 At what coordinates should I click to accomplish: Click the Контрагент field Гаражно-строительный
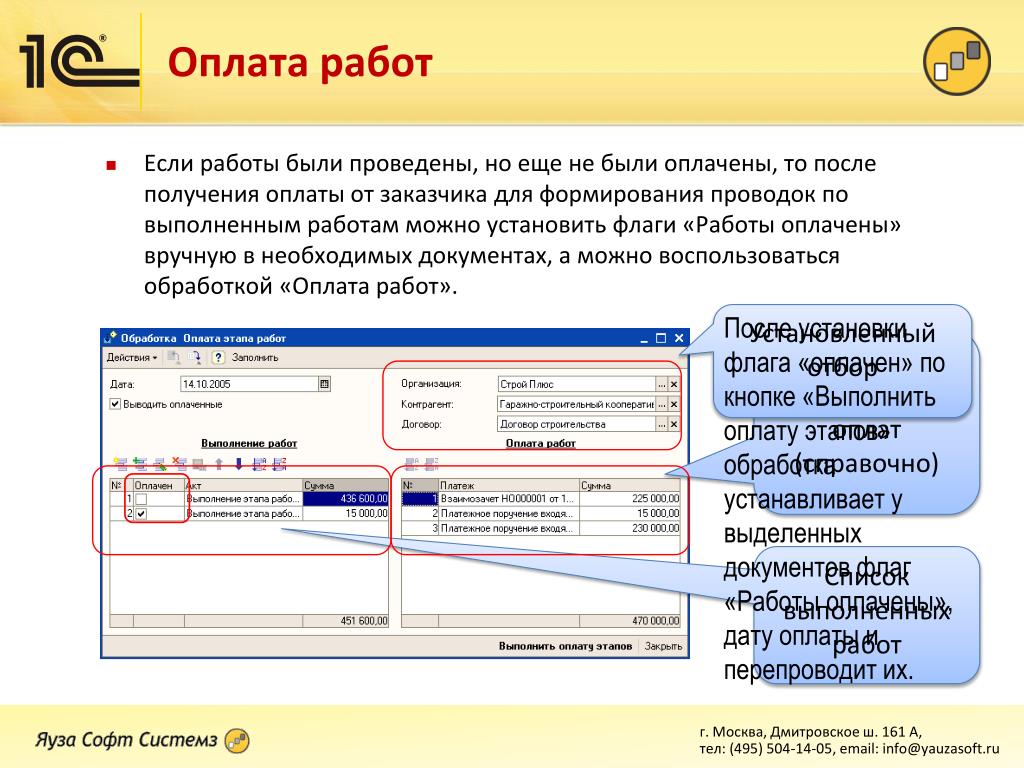tap(577, 404)
